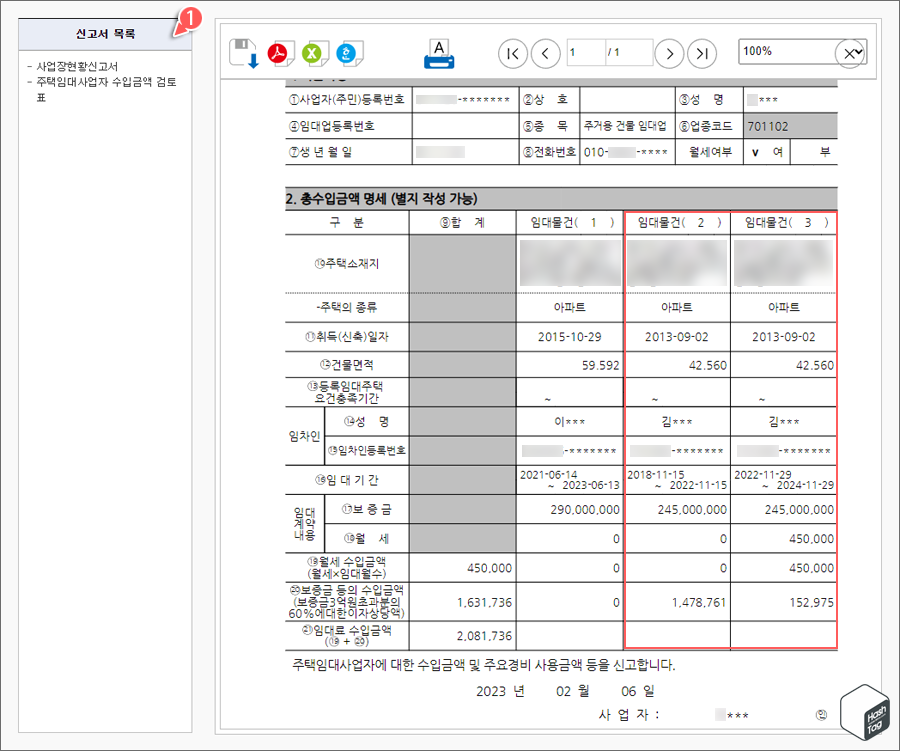Print the report
The image size is (900, 751).
pyautogui.click(x=439, y=54)
